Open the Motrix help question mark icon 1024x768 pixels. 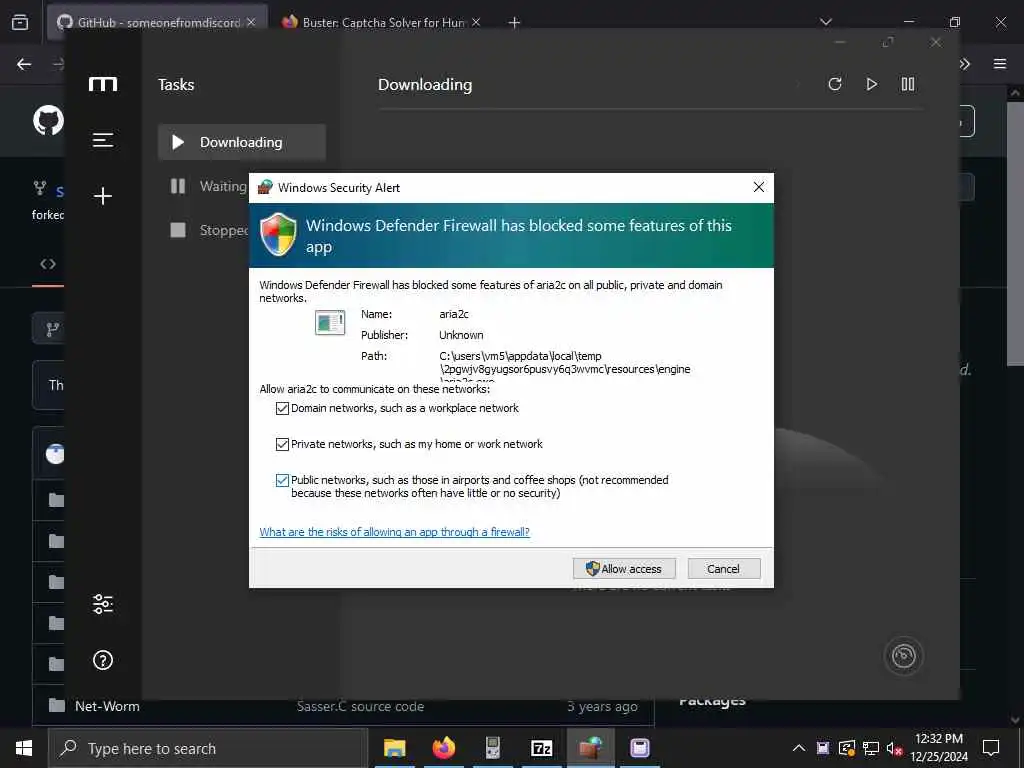[x=103, y=660]
